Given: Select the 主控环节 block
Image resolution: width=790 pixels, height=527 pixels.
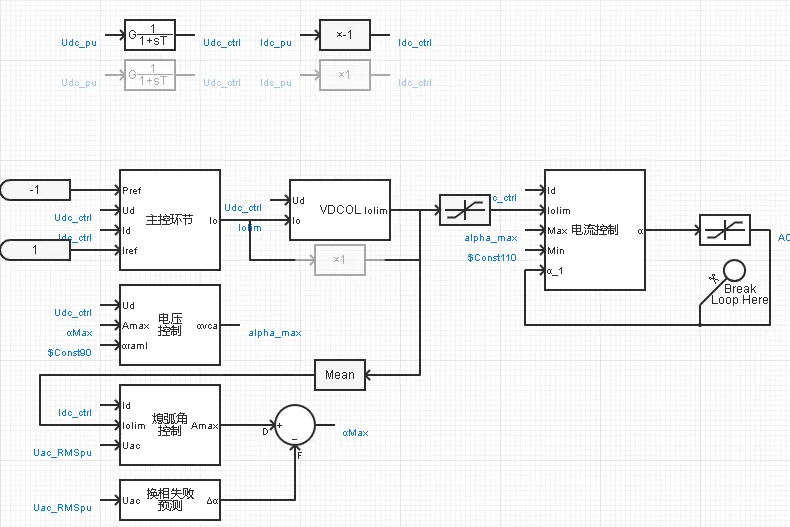Looking at the screenshot, I should (x=169, y=220).
